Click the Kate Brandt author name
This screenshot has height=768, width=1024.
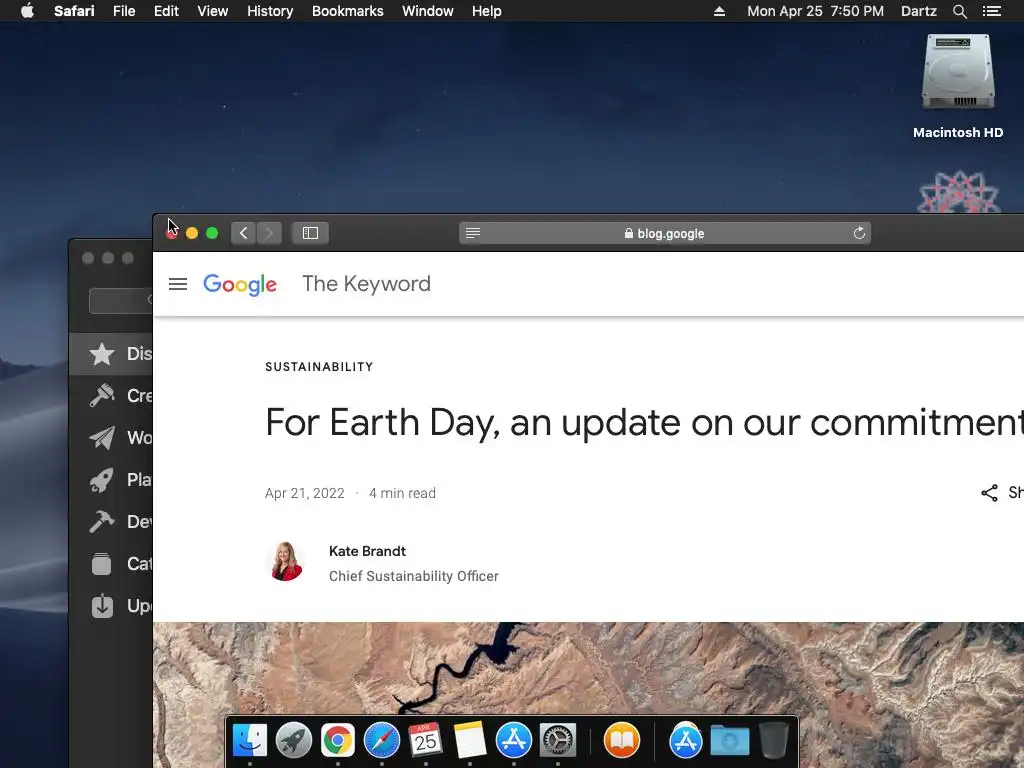(367, 551)
